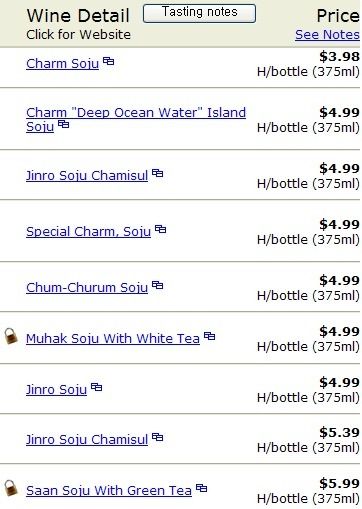Image resolution: width=362 pixels, height=509 pixels.
Task: Click the new-window icon beside $4.99 Jinro Soju Chamisul
Action: pyautogui.click(x=157, y=173)
